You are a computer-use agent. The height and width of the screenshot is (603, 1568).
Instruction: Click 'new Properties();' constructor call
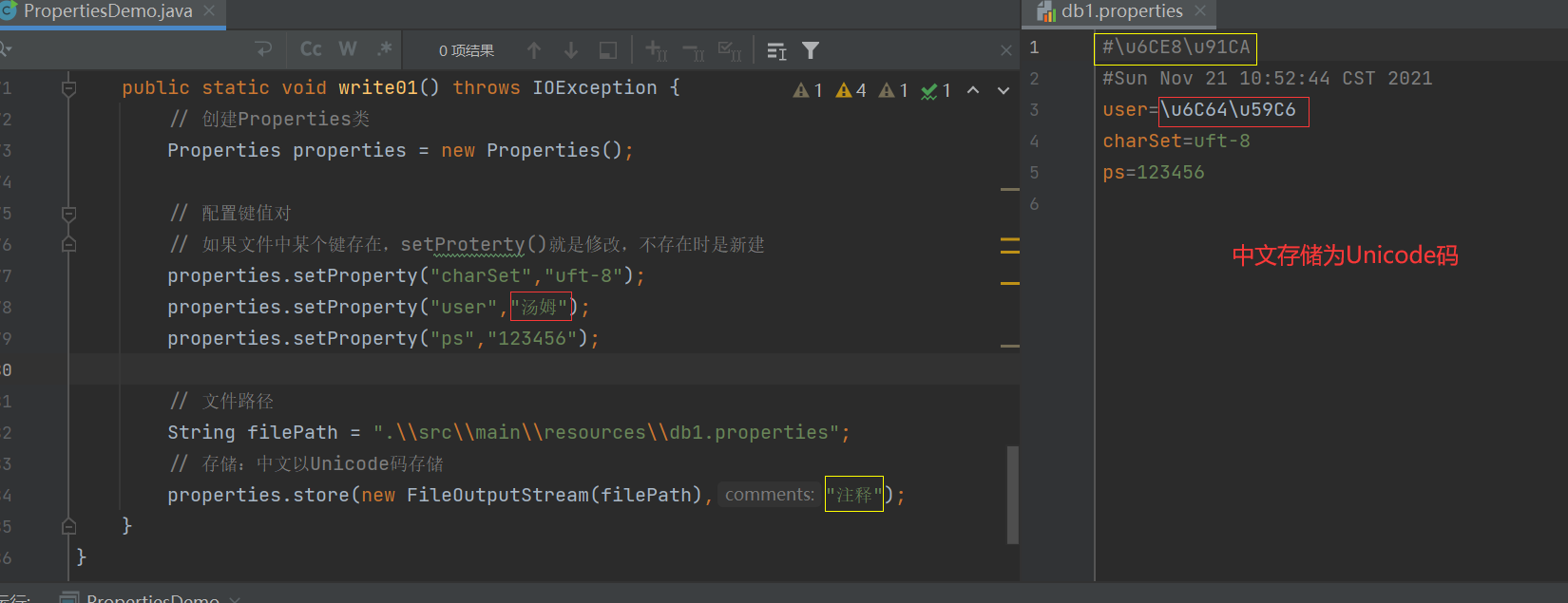537,150
